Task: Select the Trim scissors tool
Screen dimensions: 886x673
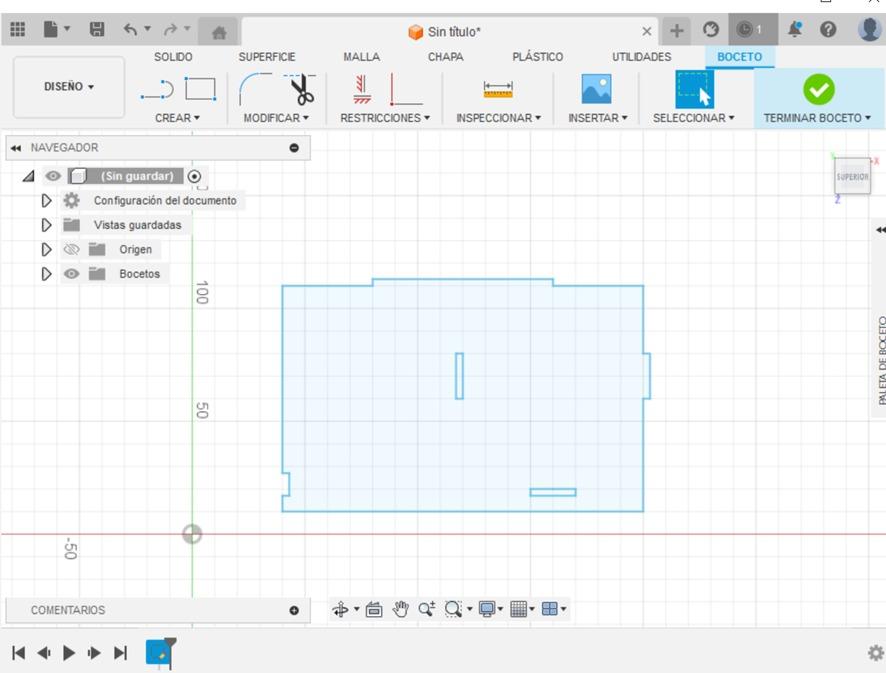Action: point(302,89)
